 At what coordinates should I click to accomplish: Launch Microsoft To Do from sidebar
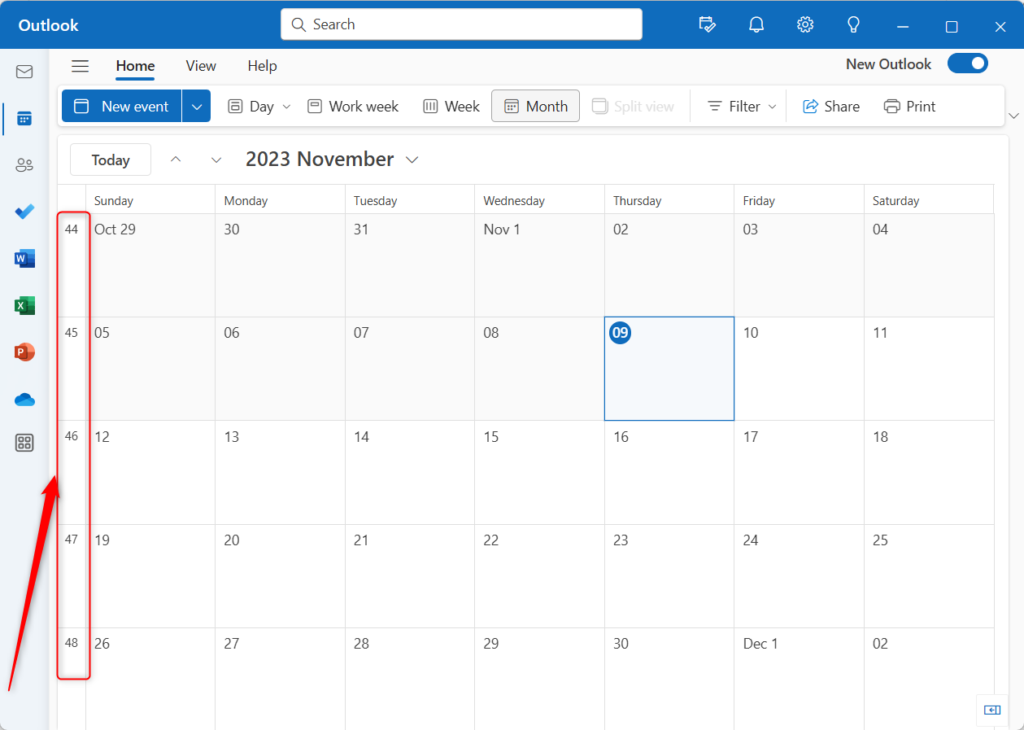click(24, 211)
